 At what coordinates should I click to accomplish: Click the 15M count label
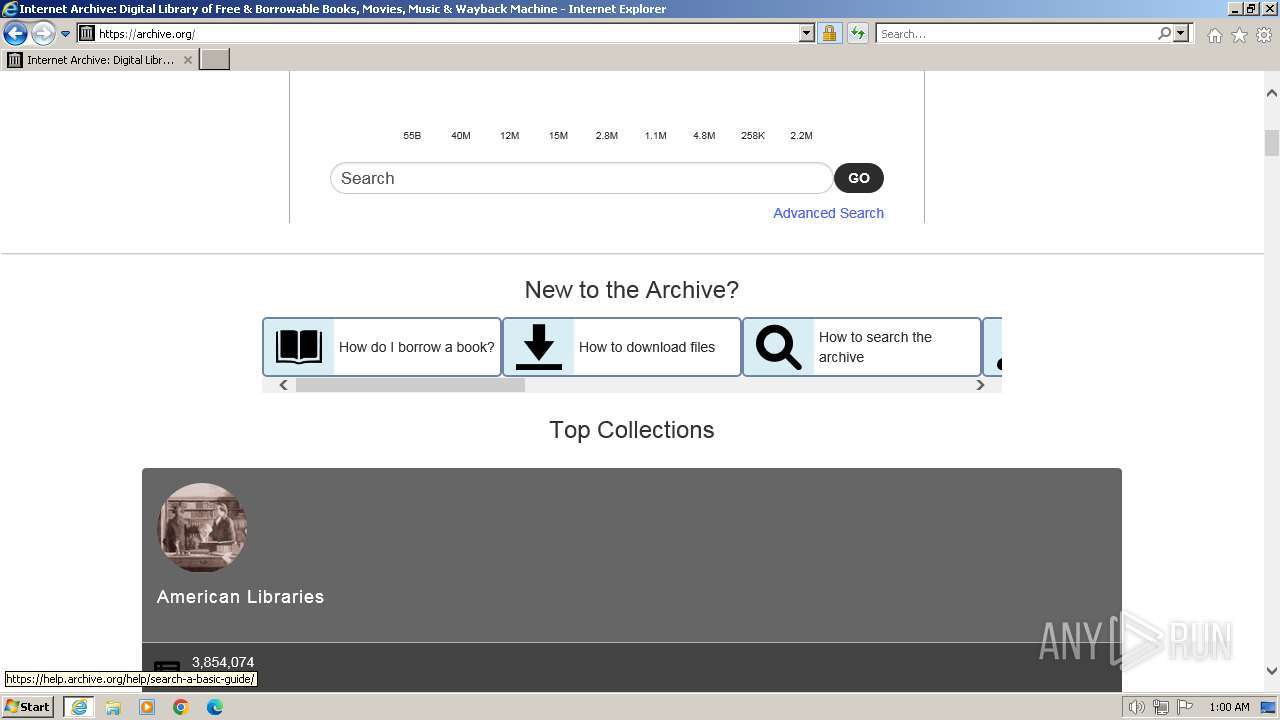coord(558,136)
